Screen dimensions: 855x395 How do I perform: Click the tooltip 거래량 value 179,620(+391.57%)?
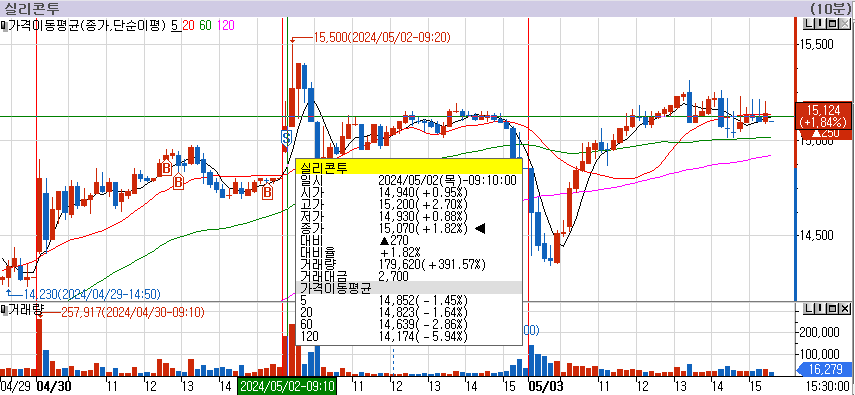(x=432, y=264)
